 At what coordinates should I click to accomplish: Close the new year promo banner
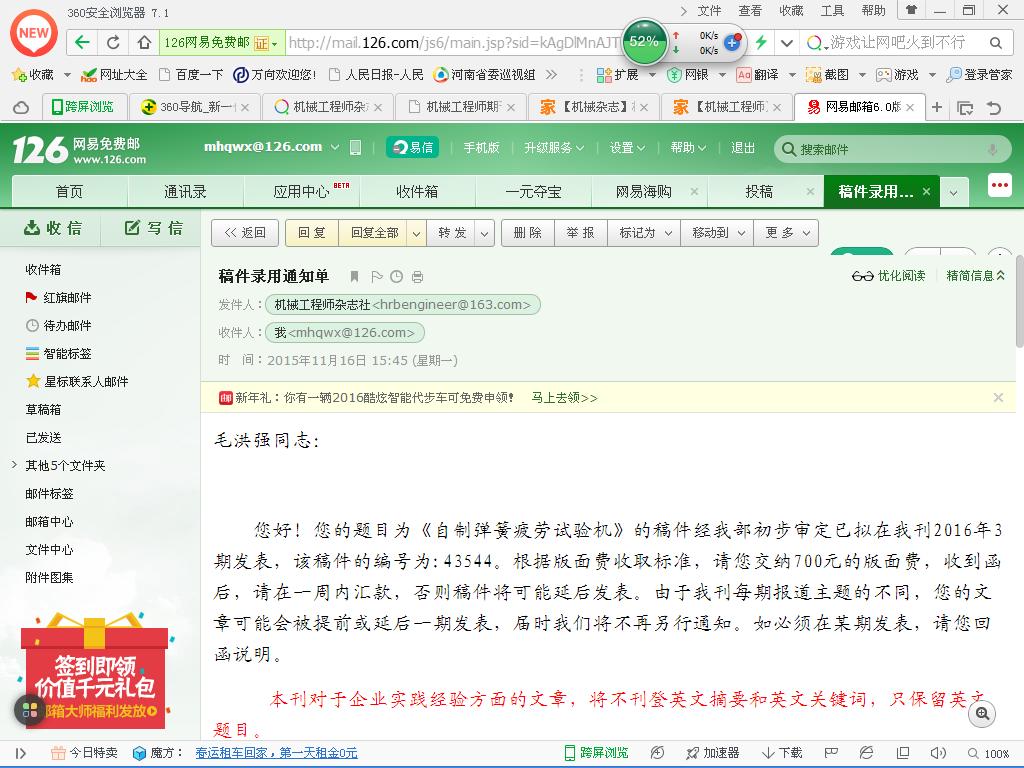(x=998, y=398)
